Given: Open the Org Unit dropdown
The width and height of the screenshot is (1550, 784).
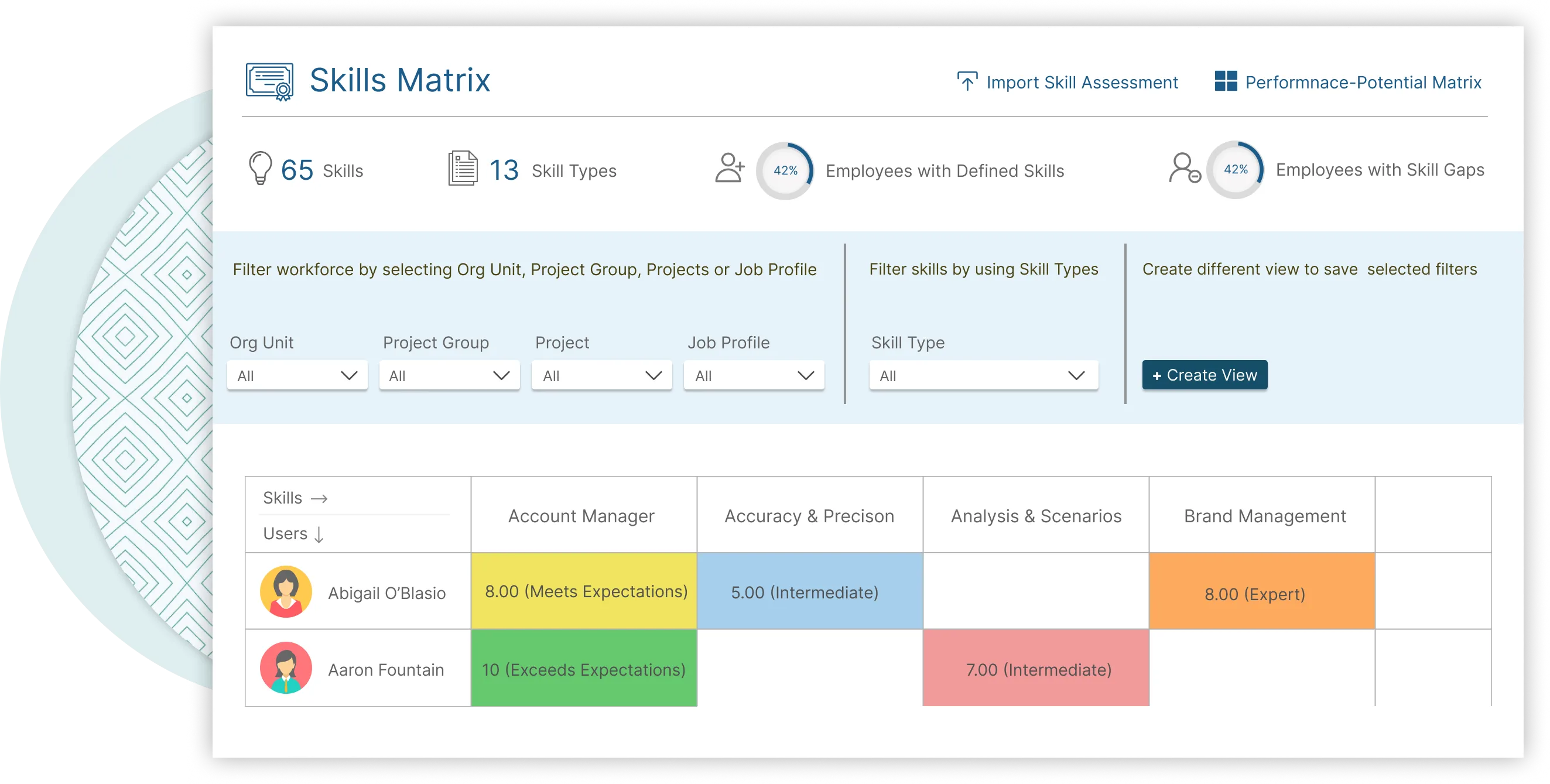Looking at the screenshot, I should pos(297,375).
